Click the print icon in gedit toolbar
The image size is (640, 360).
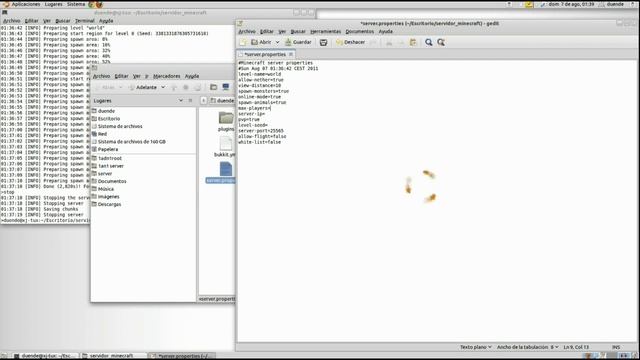click(x=323, y=42)
